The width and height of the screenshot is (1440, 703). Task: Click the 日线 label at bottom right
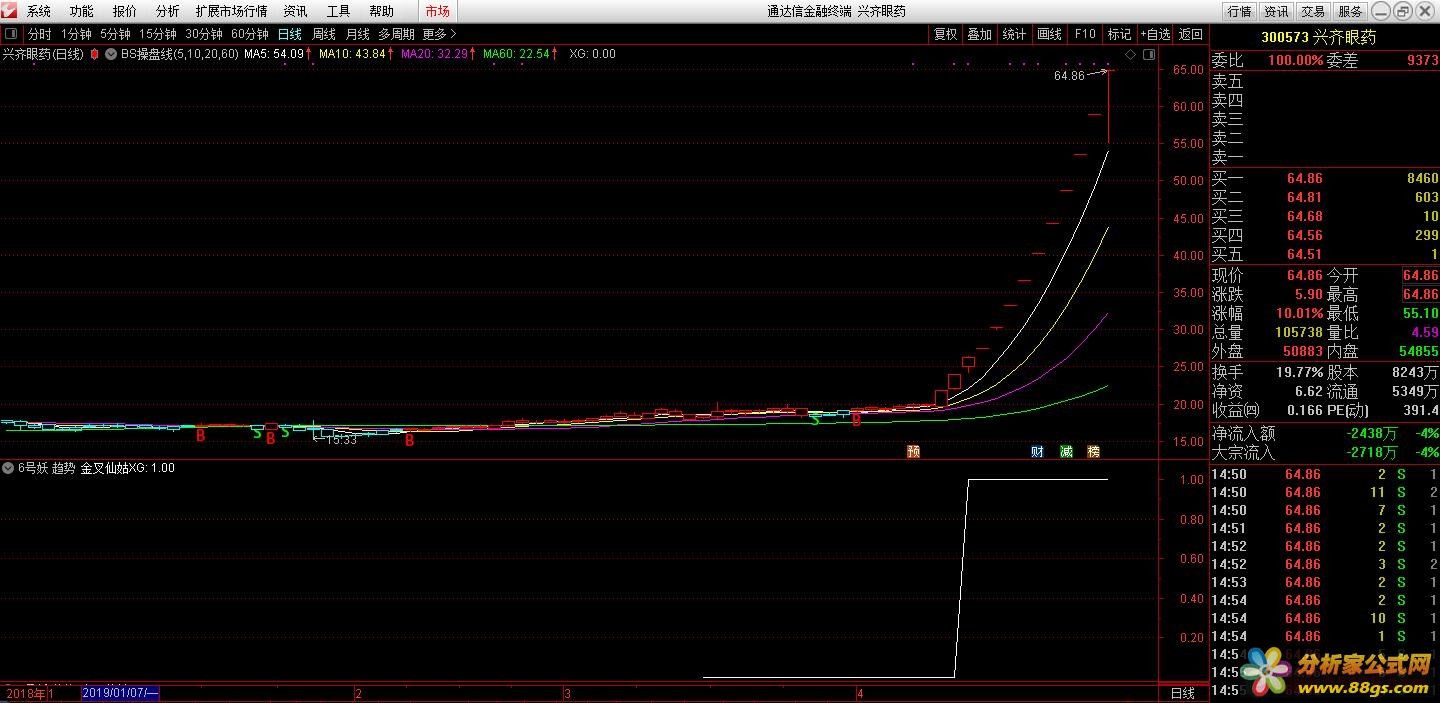click(x=1182, y=693)
